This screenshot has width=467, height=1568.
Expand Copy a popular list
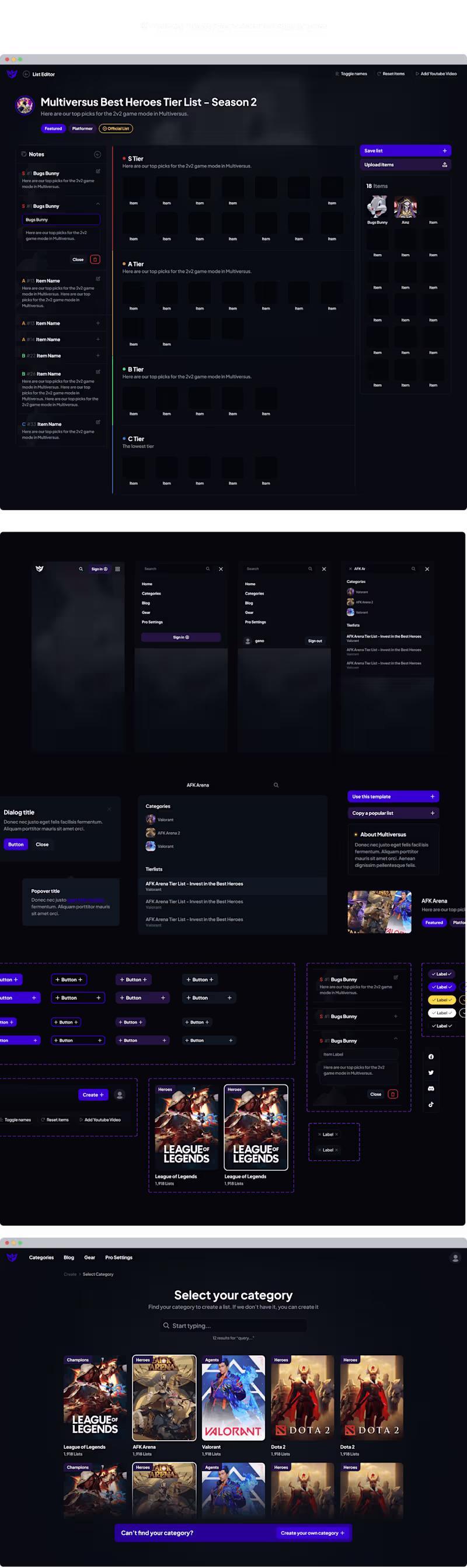click(393, 813)
